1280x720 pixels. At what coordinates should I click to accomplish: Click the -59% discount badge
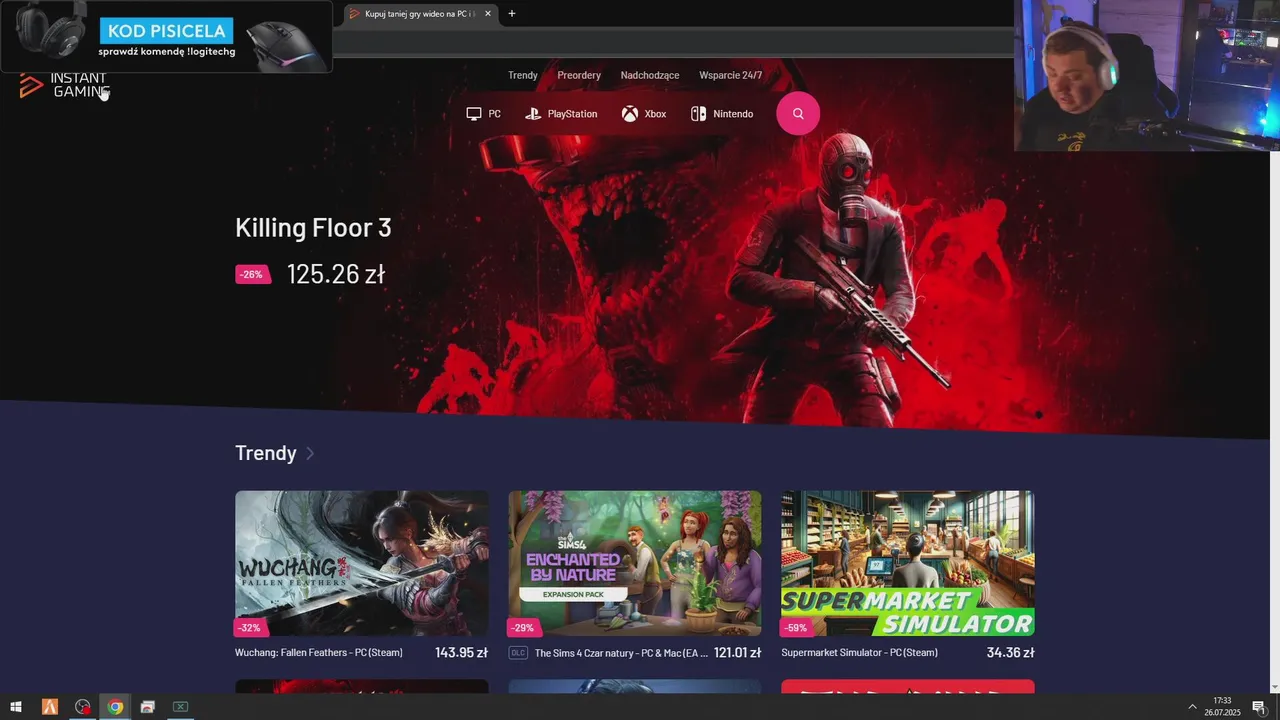(x=795, y=628)
